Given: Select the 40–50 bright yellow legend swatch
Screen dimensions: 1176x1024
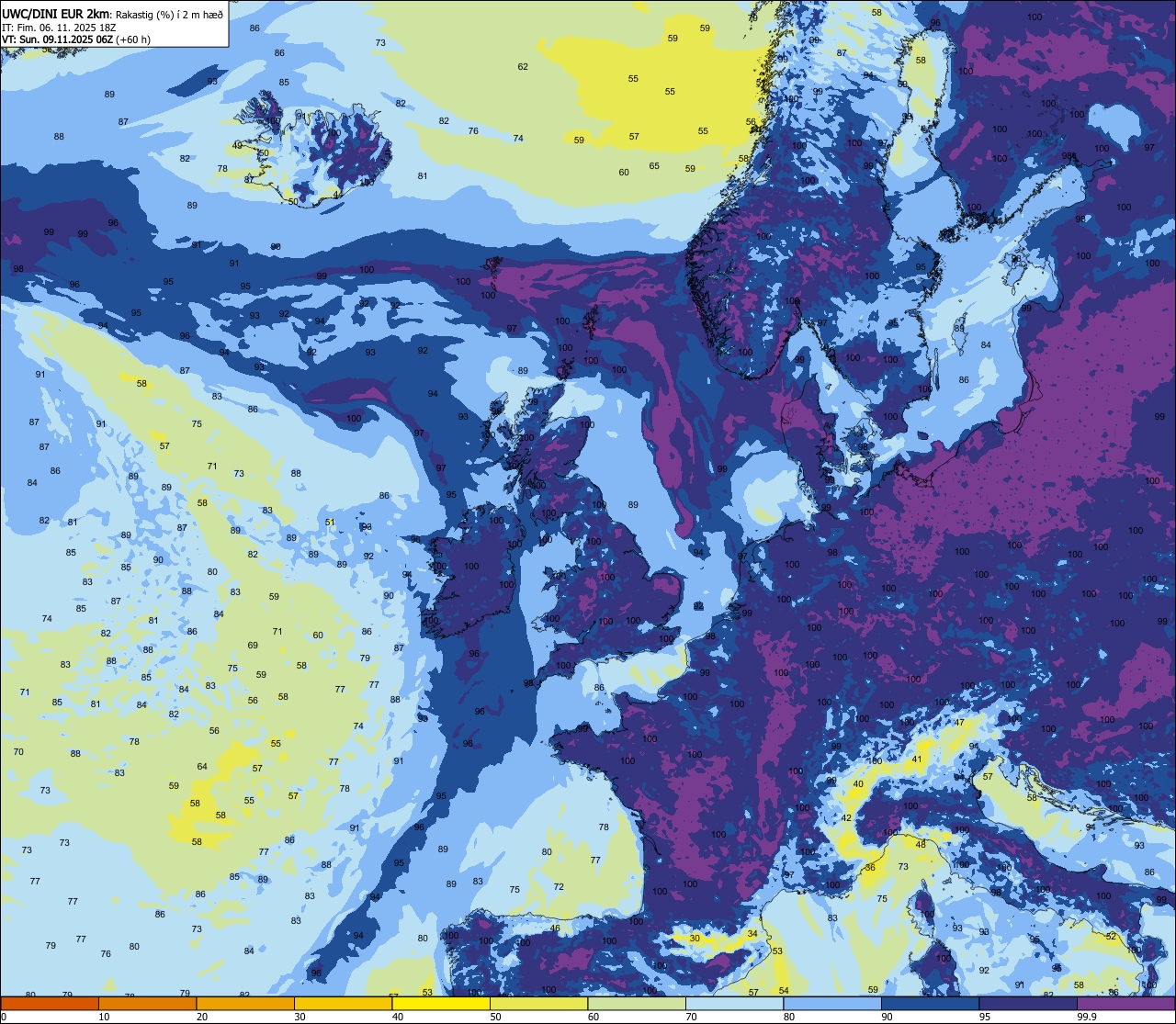Looking at the screenshot, I should (441, 1003).
